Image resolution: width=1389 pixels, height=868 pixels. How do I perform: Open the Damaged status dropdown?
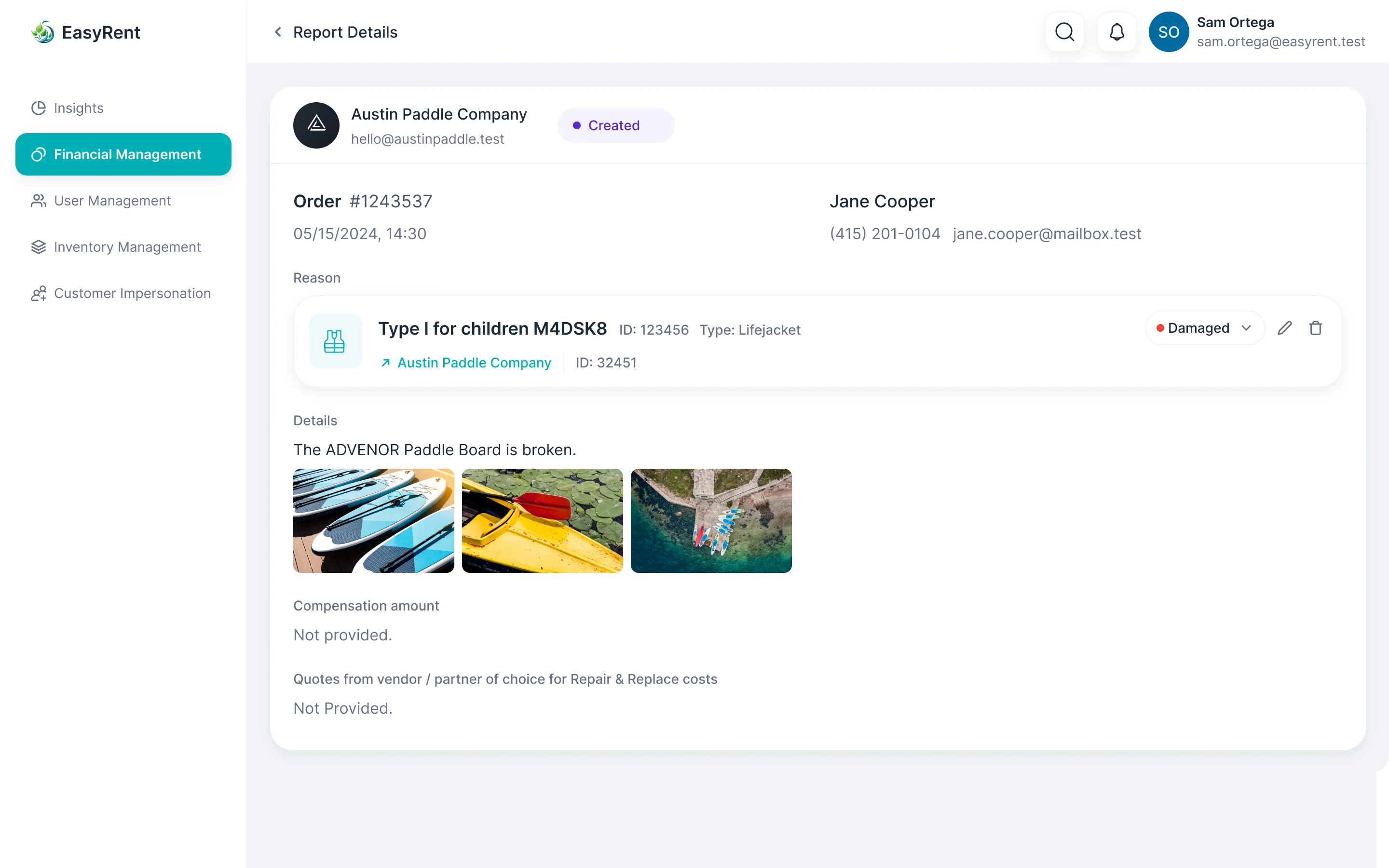coord(1205,328)
